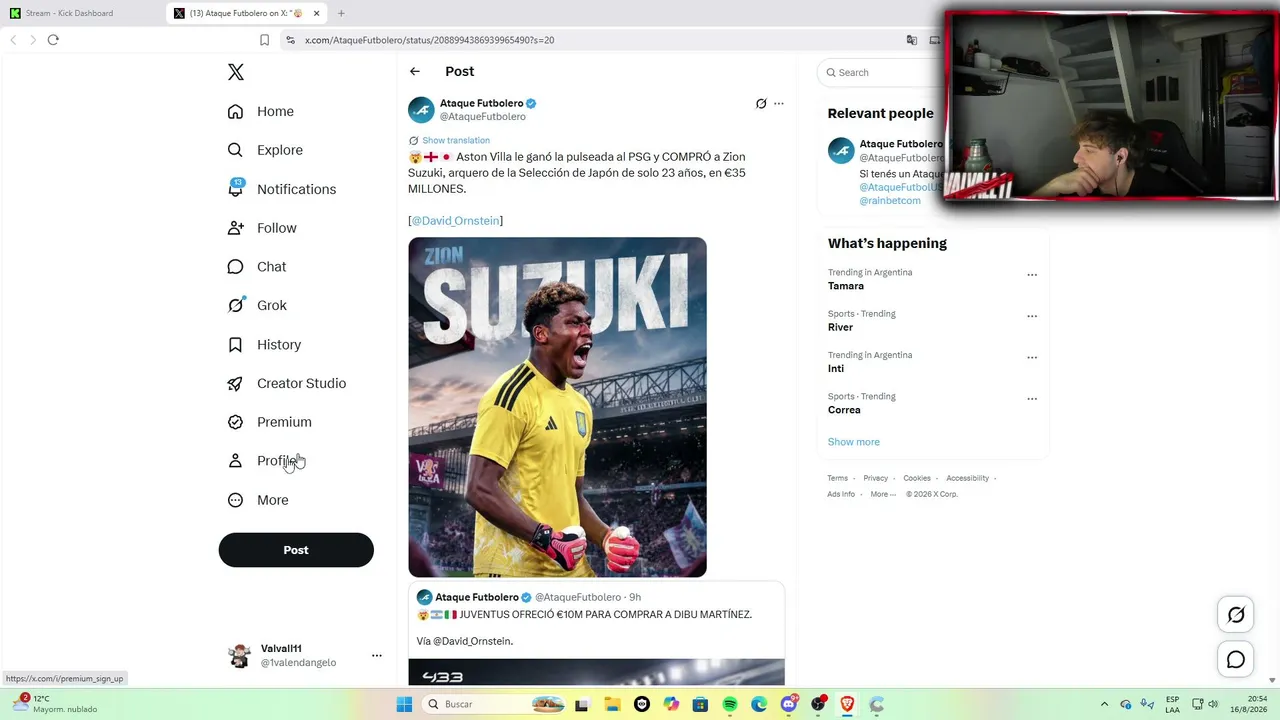Open the @AtaqueFutbolero handle on main post
The image size is (1280, 720).
coord(483,117)
